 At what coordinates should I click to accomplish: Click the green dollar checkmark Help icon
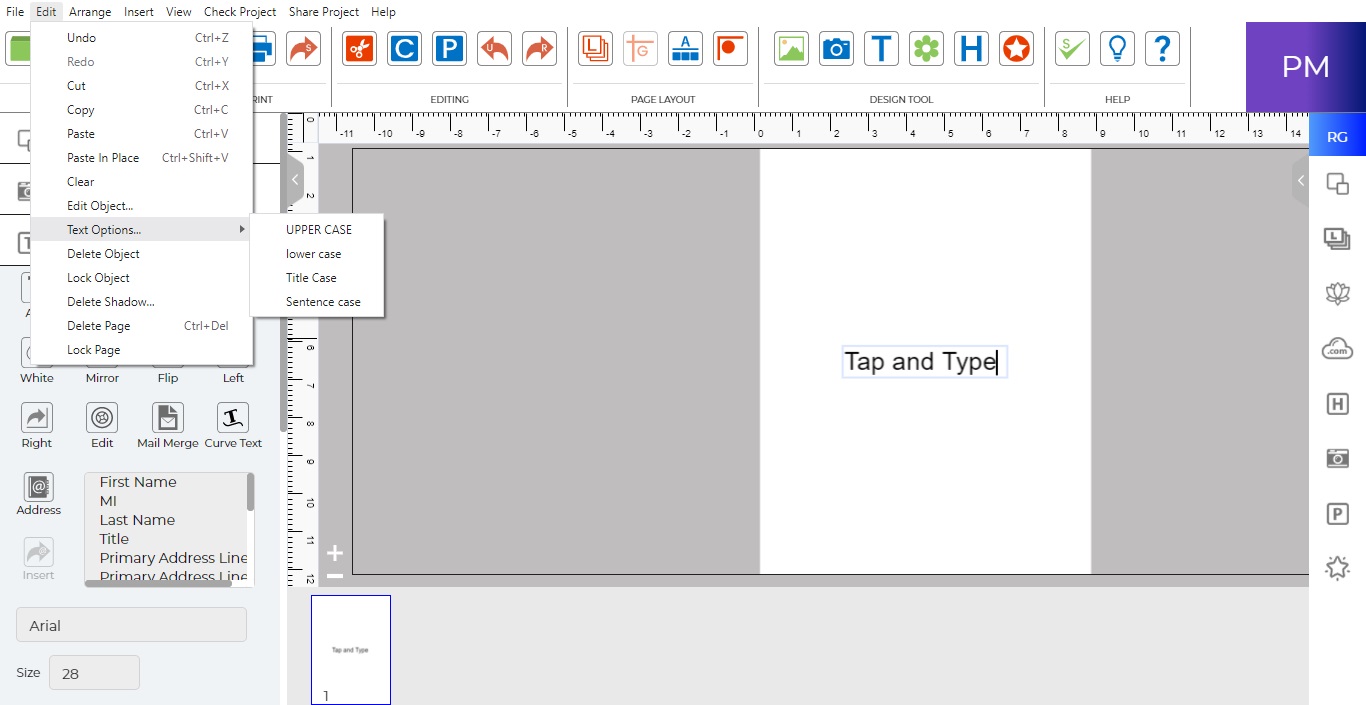[x=1072, y=48]
